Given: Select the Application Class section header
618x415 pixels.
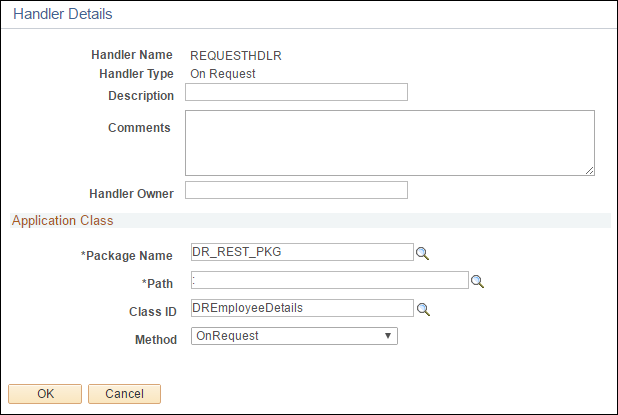Looking at the screenshot, I should click(62, 220).
